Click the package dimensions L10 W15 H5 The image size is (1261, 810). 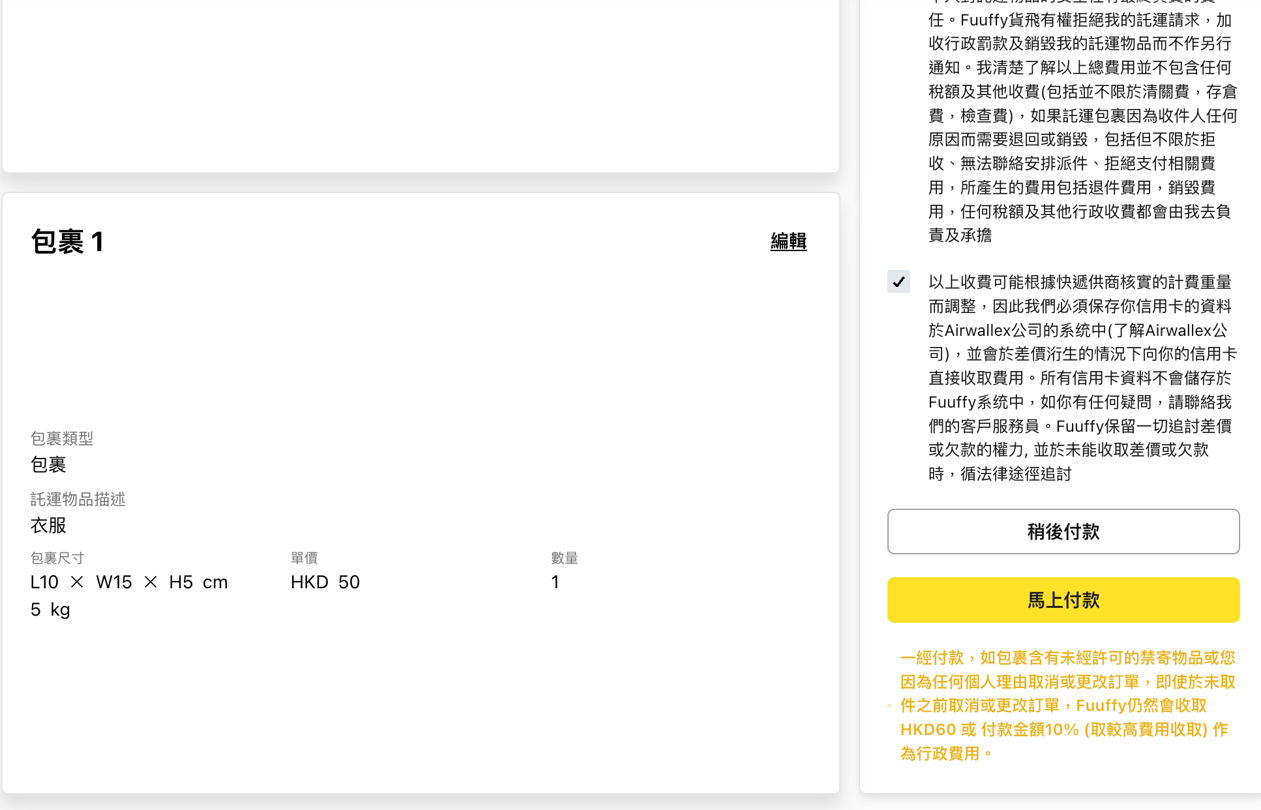[x=128, y=581]
